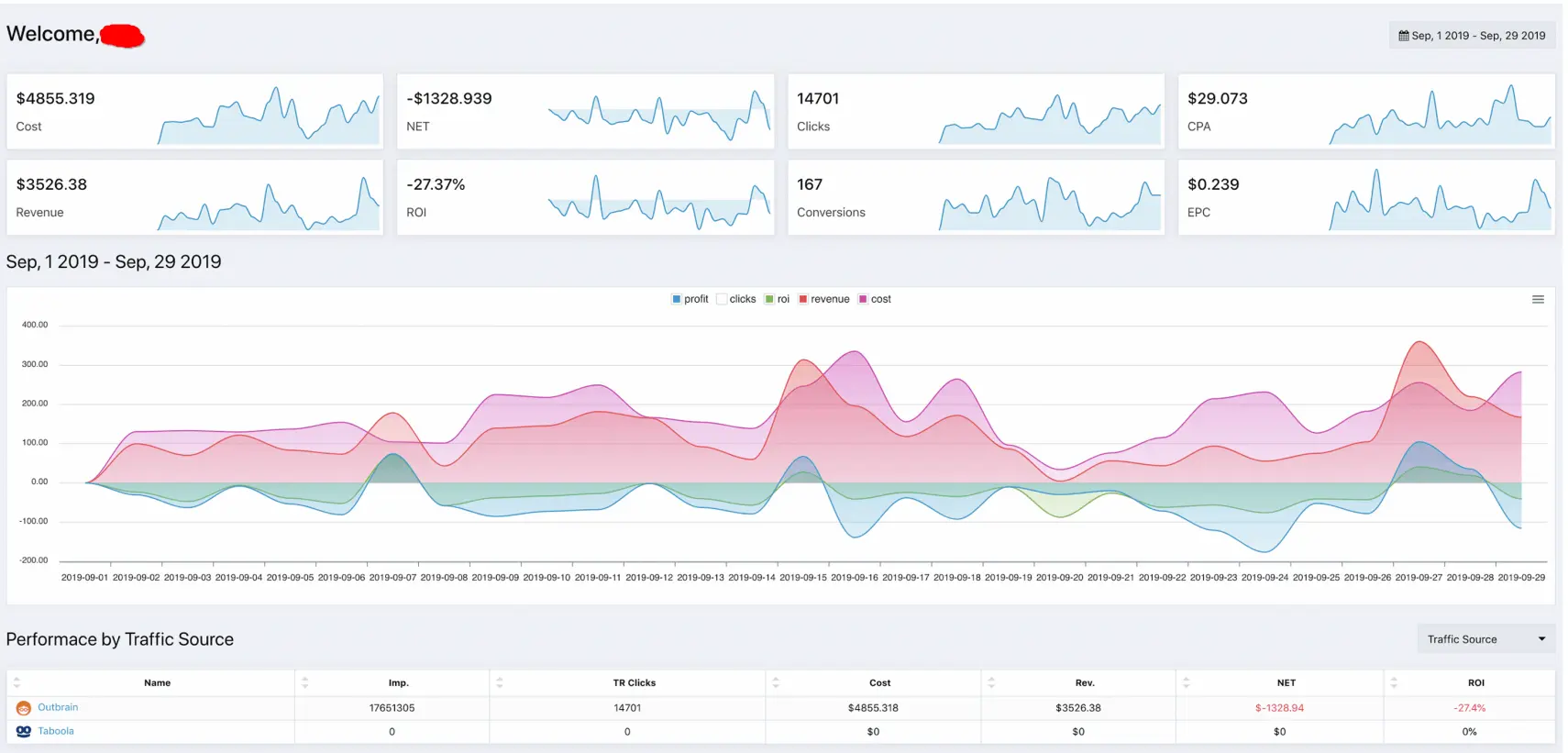Hide roi series in chart legend
The width and height of the screenshot is (1568, 753).
point(777,299)
